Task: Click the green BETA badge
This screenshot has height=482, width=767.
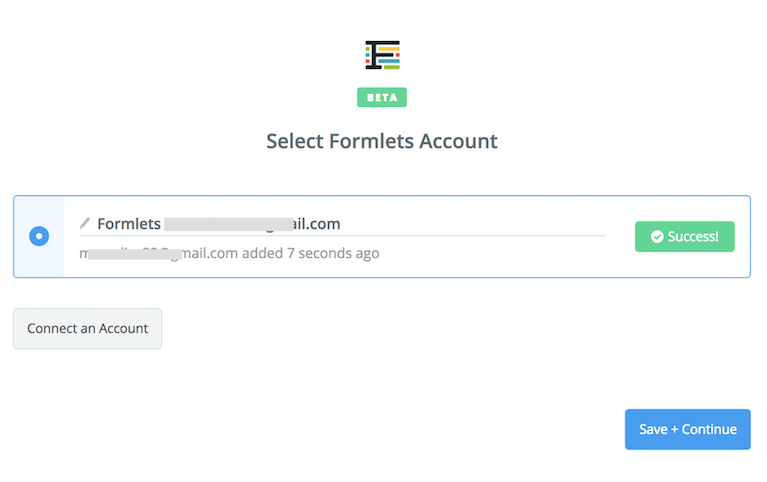Action: (x=382, y=97)
